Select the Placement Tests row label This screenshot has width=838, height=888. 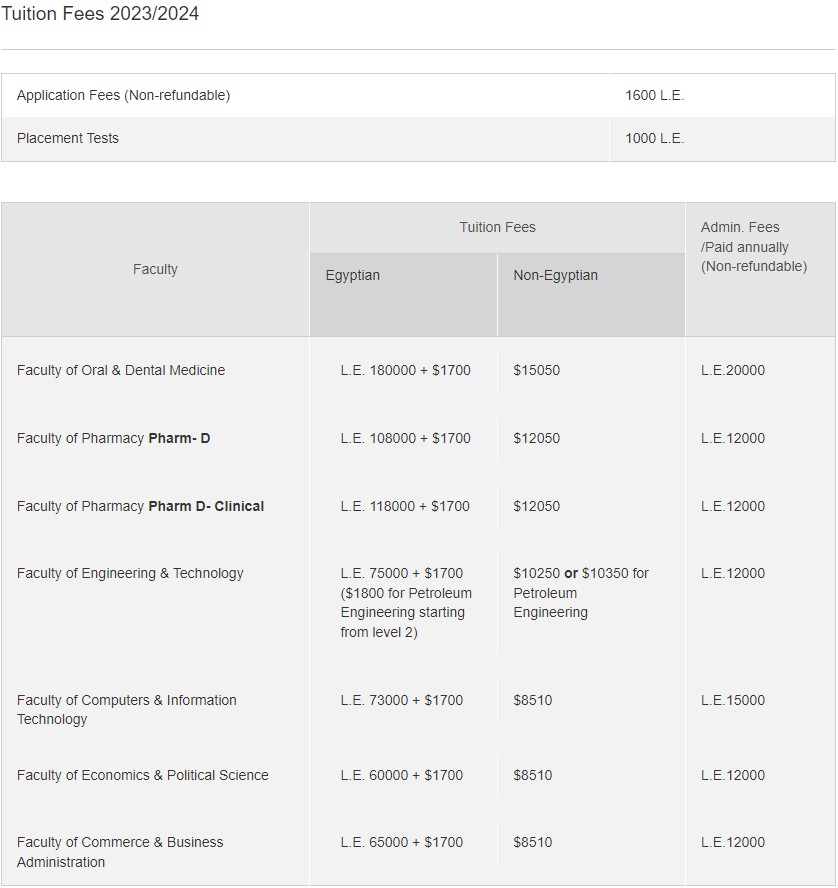[x=68, y=138]
